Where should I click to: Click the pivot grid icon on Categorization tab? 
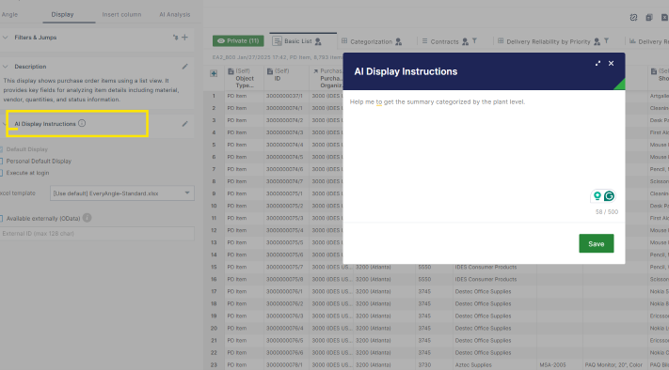[344, 41]
